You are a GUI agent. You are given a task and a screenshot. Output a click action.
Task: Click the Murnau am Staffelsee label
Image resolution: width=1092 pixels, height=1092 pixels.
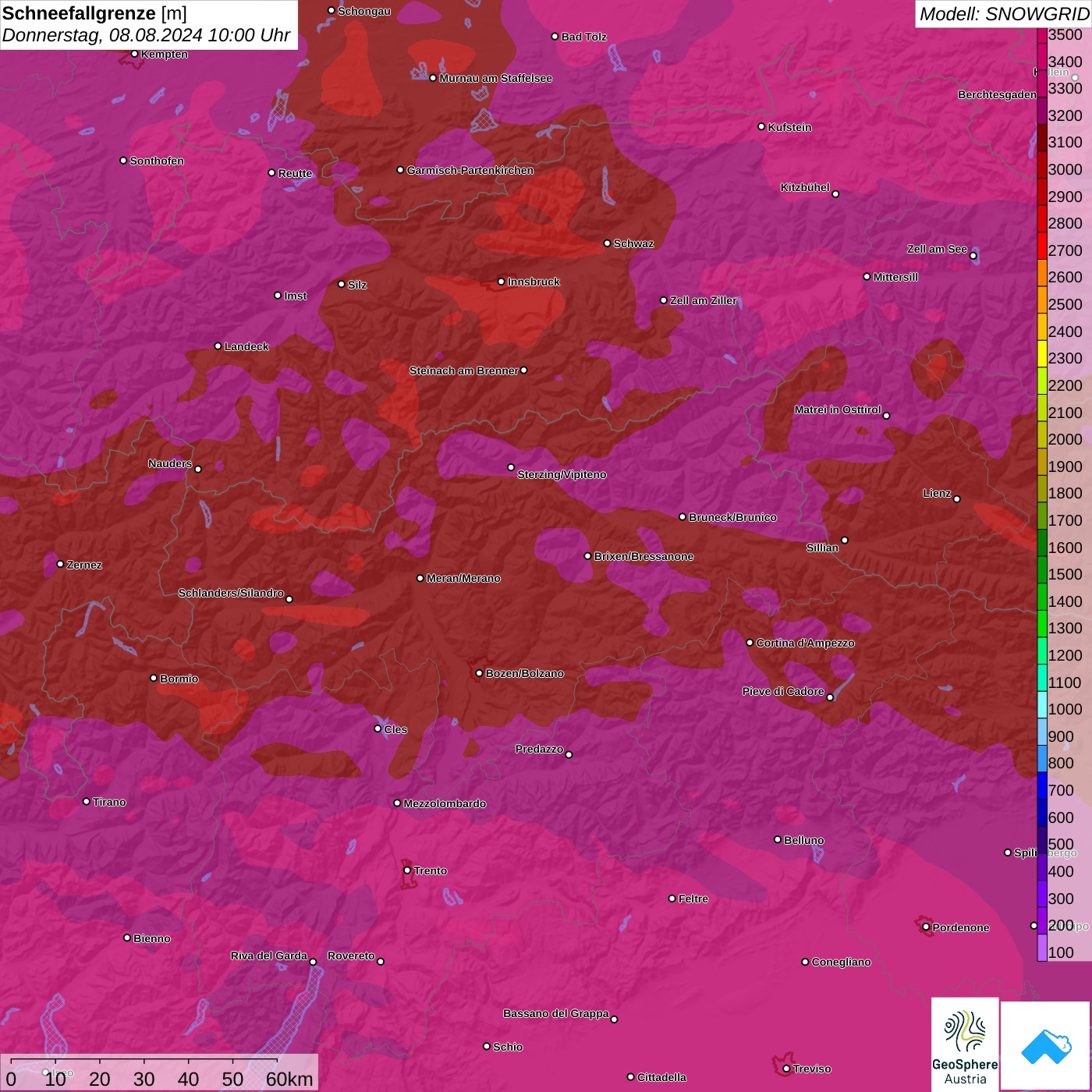coord(496,78)
